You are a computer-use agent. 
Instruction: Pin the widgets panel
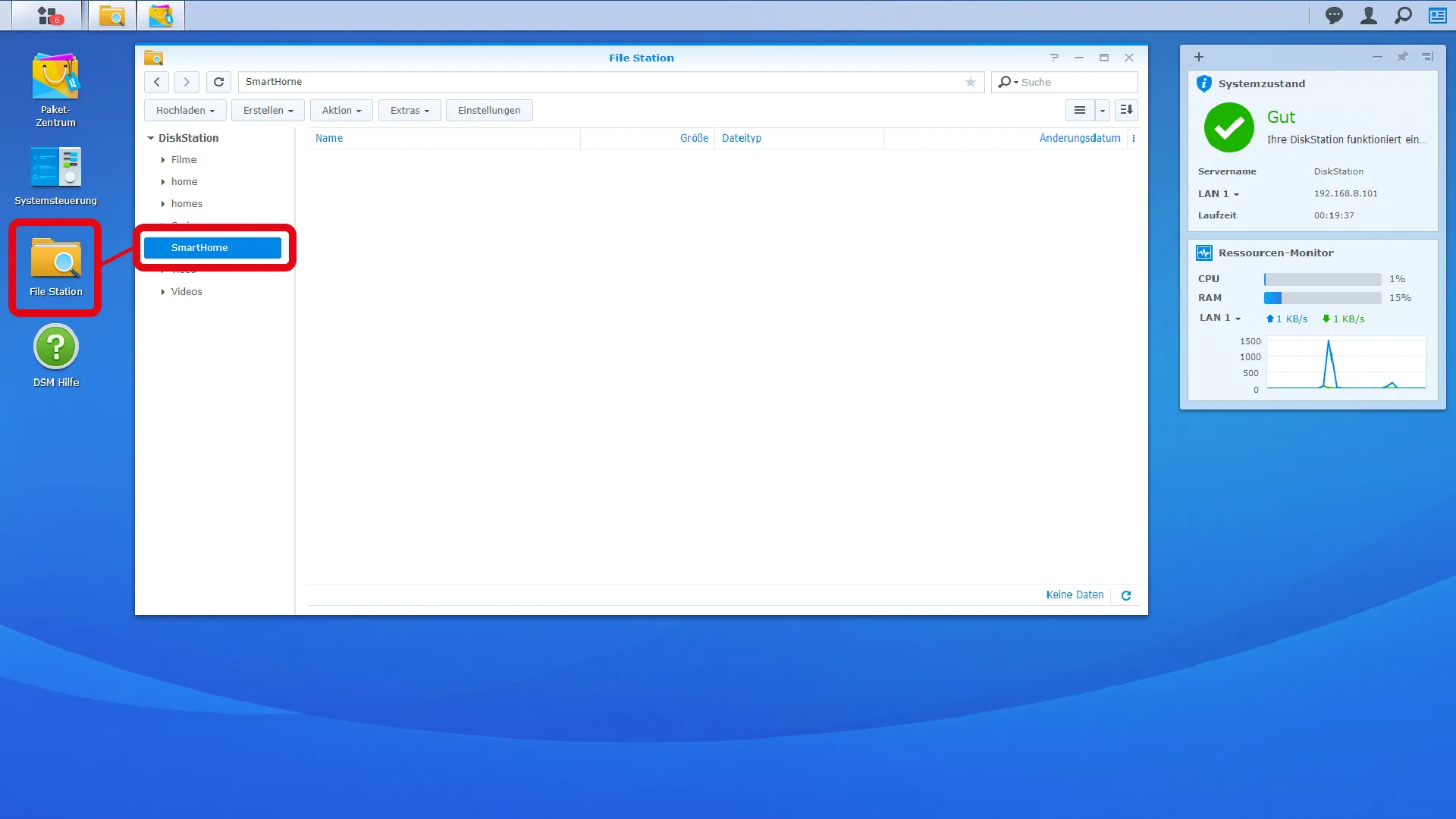point(1402,57)
